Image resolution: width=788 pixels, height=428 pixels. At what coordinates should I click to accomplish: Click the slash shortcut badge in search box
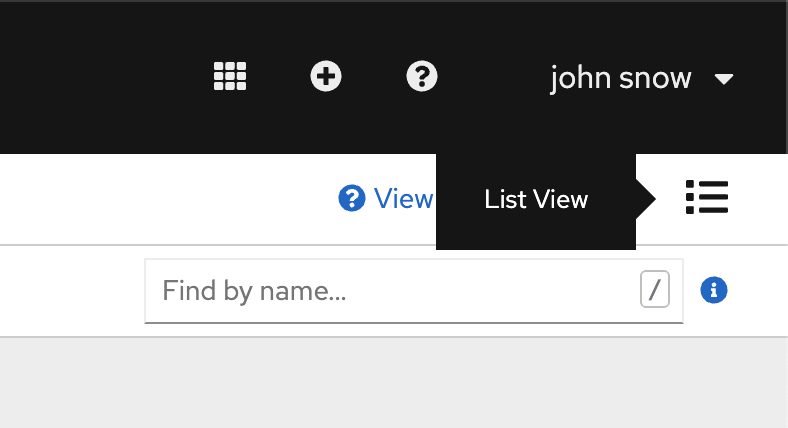(x=654, y=289)
